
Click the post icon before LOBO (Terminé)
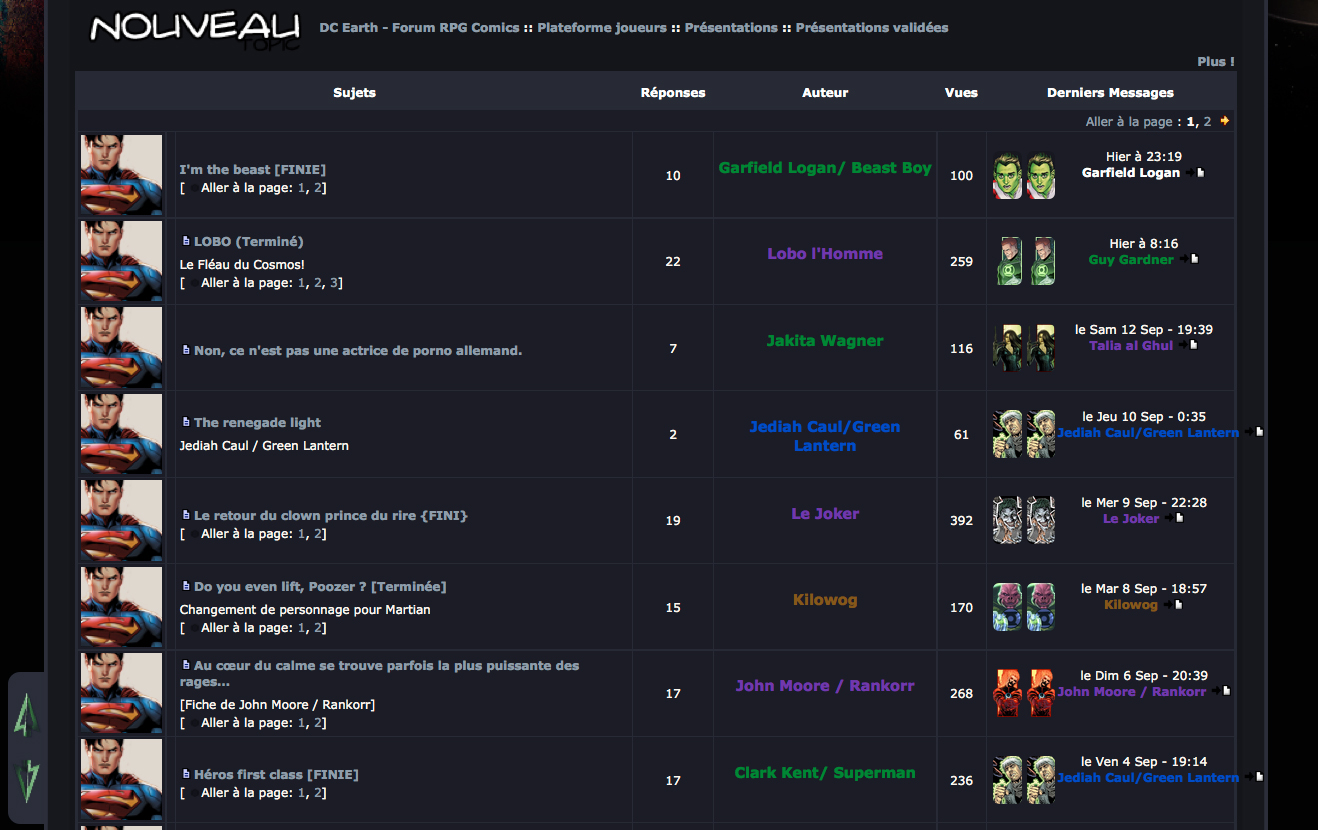point(186,241)
